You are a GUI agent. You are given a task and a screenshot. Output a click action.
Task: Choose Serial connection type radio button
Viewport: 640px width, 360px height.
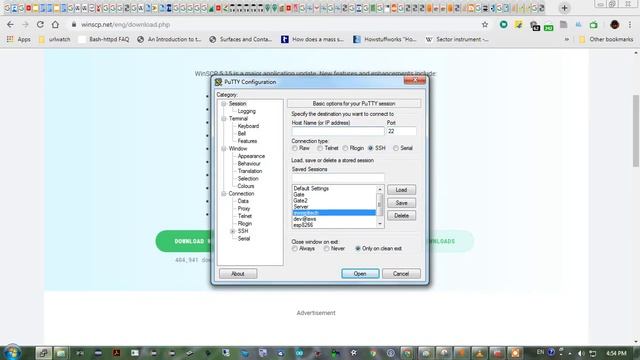[x=396, y=148]
